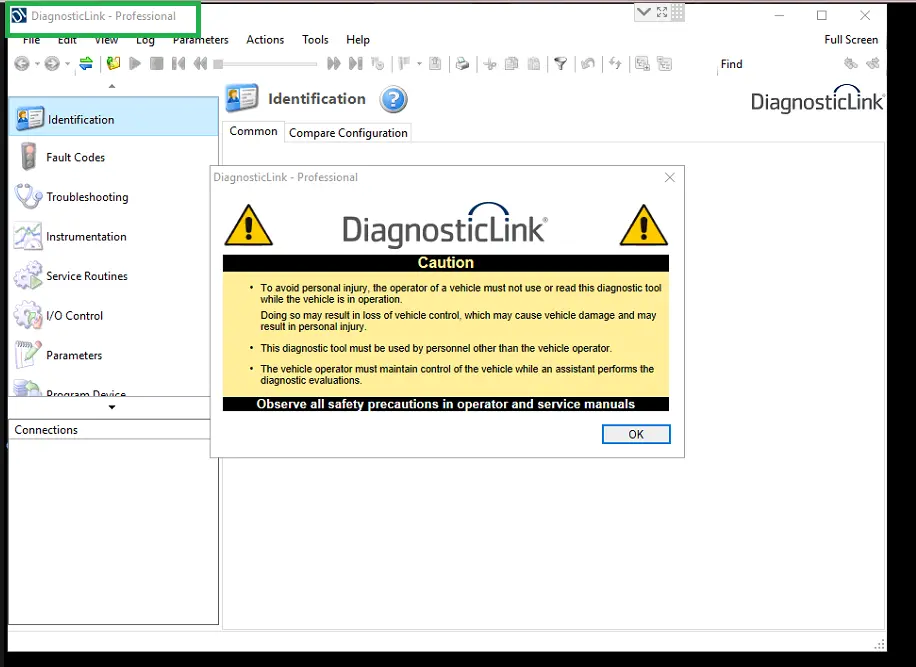The image size is (916, 667).
Task: Click the sidebar scroll-up triangle
Action: [112, 86]
